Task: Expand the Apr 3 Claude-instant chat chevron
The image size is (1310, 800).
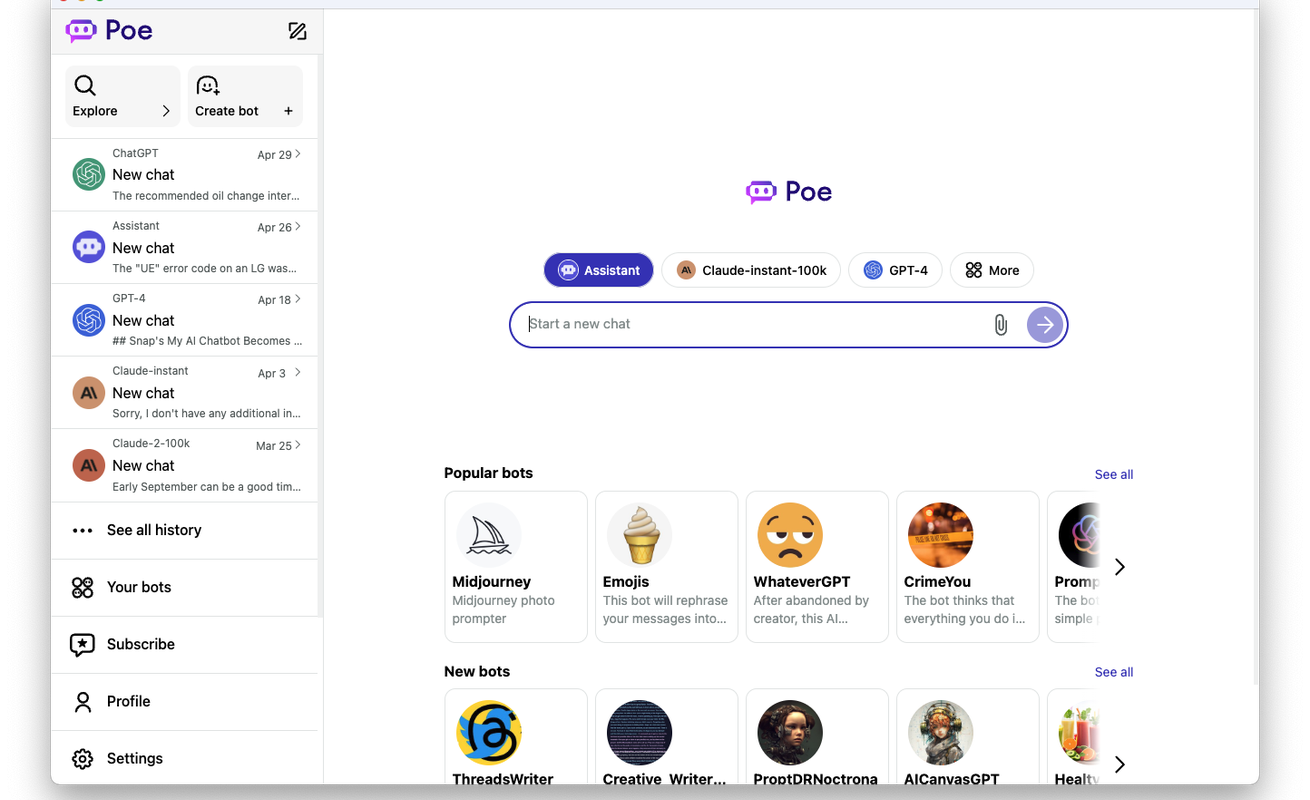Action: click(298, 372)
